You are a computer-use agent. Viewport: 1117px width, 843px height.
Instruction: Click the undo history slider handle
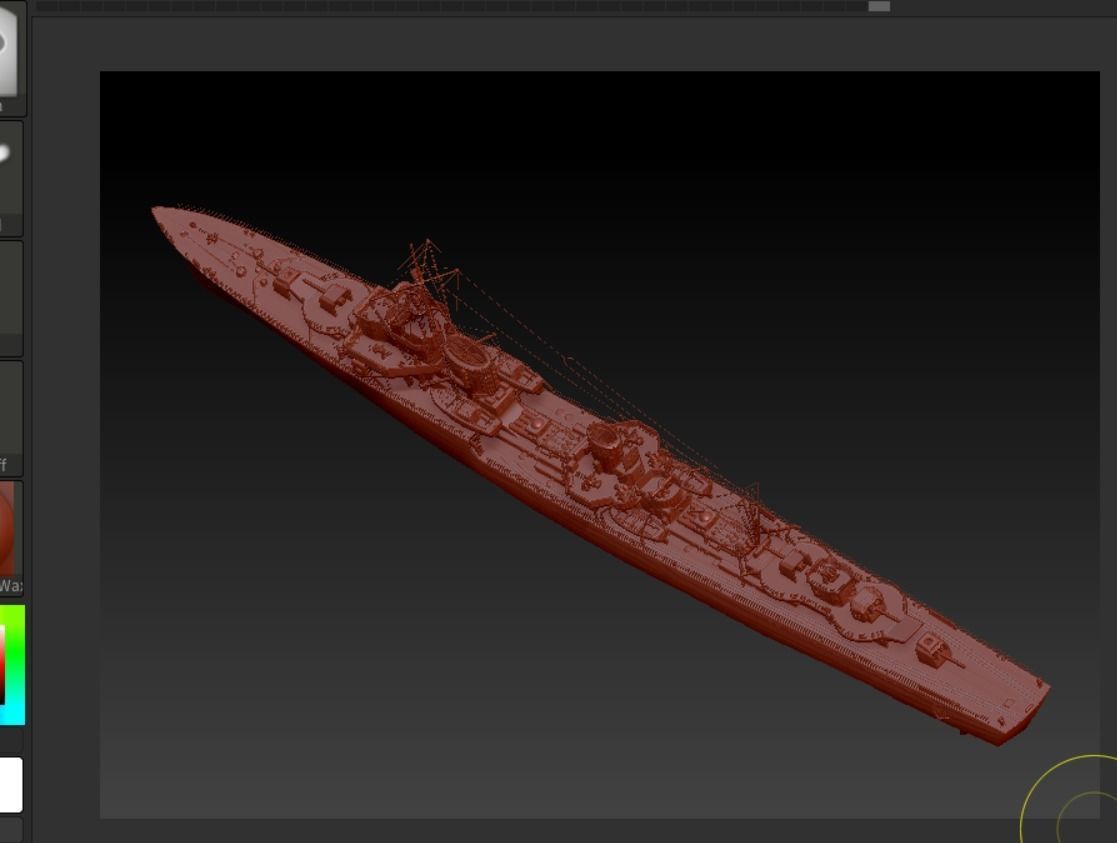pos(878,6)
